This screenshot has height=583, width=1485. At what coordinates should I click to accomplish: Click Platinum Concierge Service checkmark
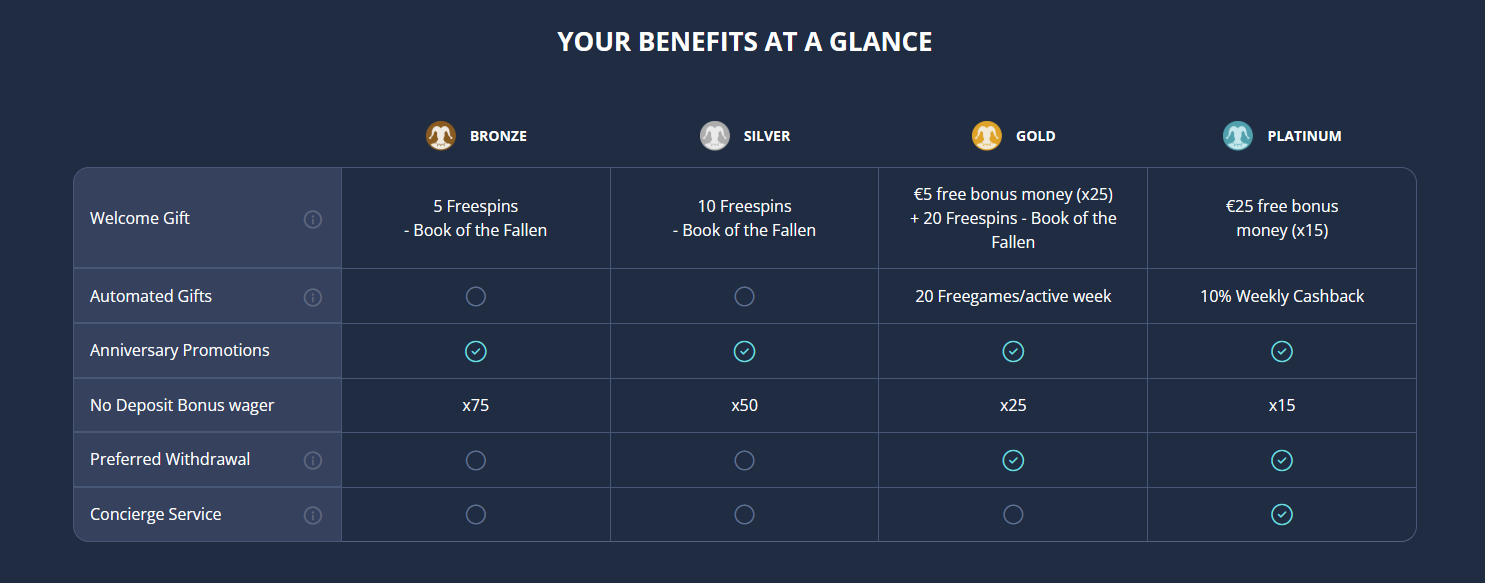pos(1282,514)
